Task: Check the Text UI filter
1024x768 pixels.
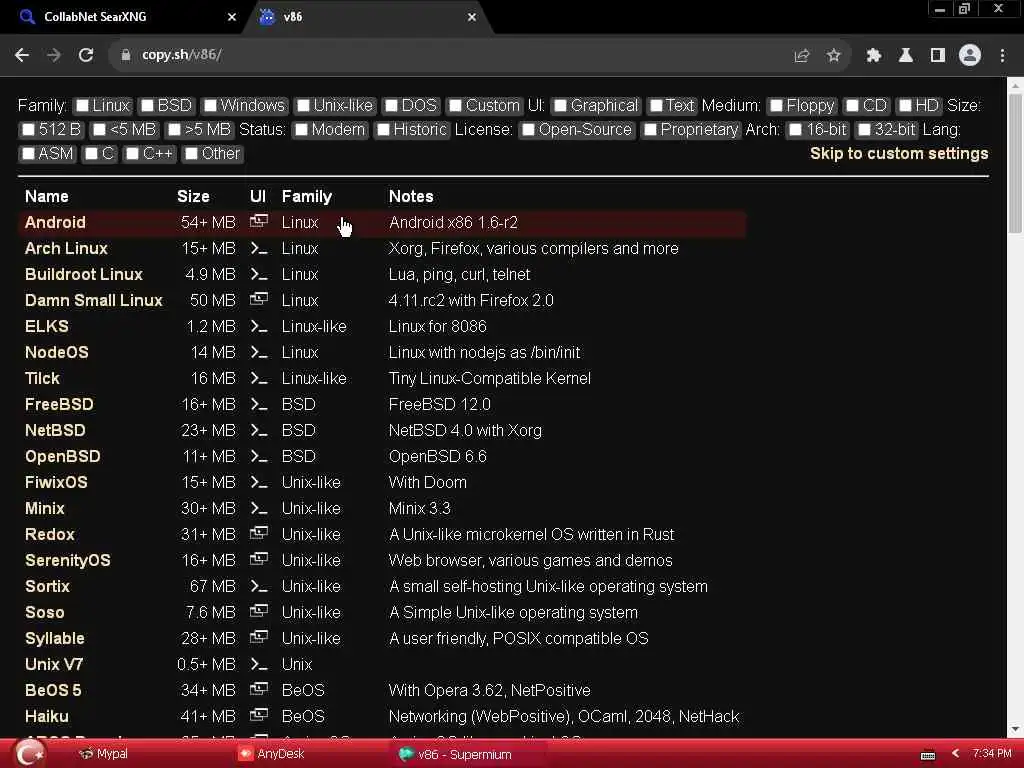Action: tap(656, 106)
